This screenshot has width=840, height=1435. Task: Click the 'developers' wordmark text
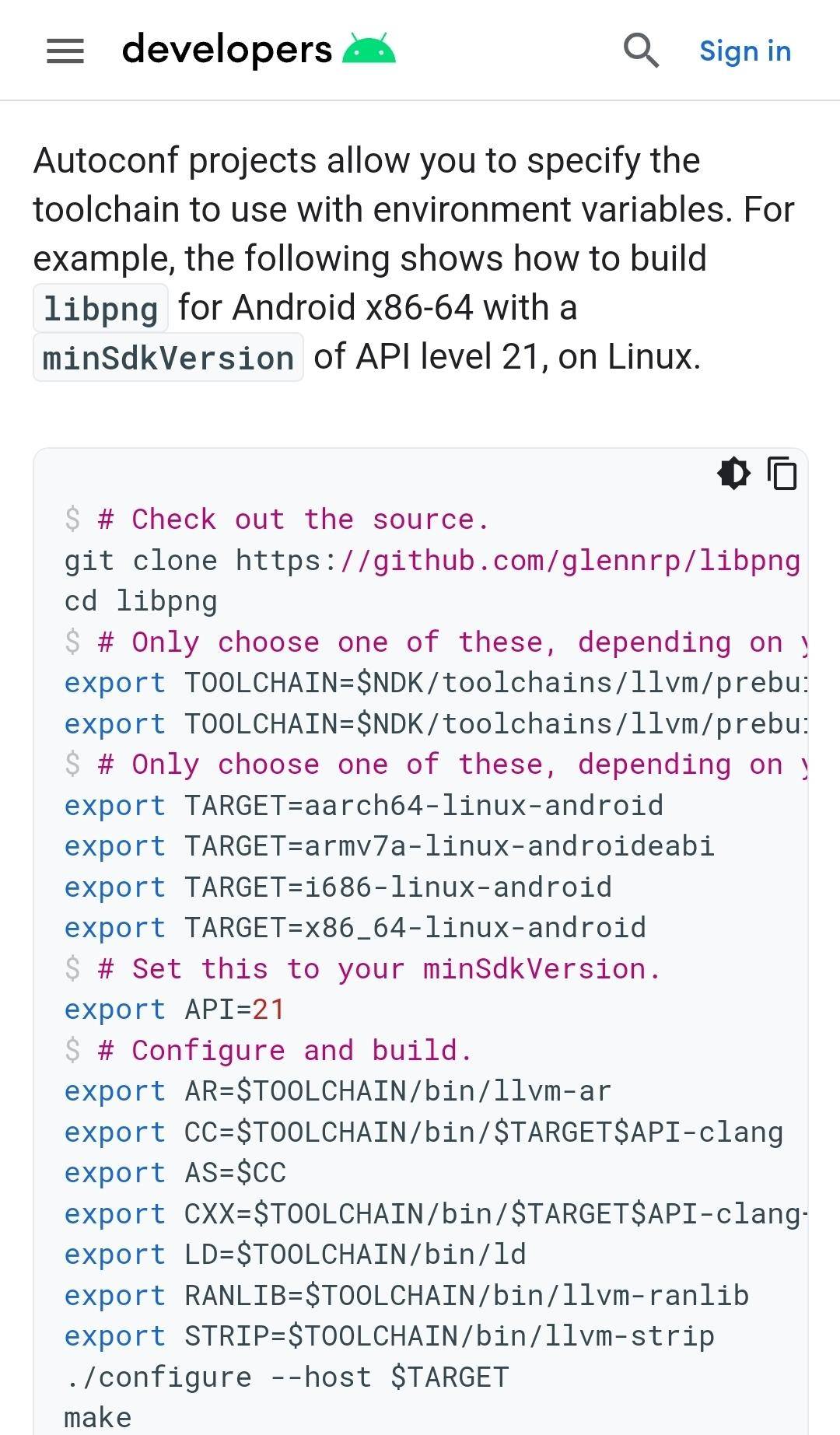(x=227, y=50)
